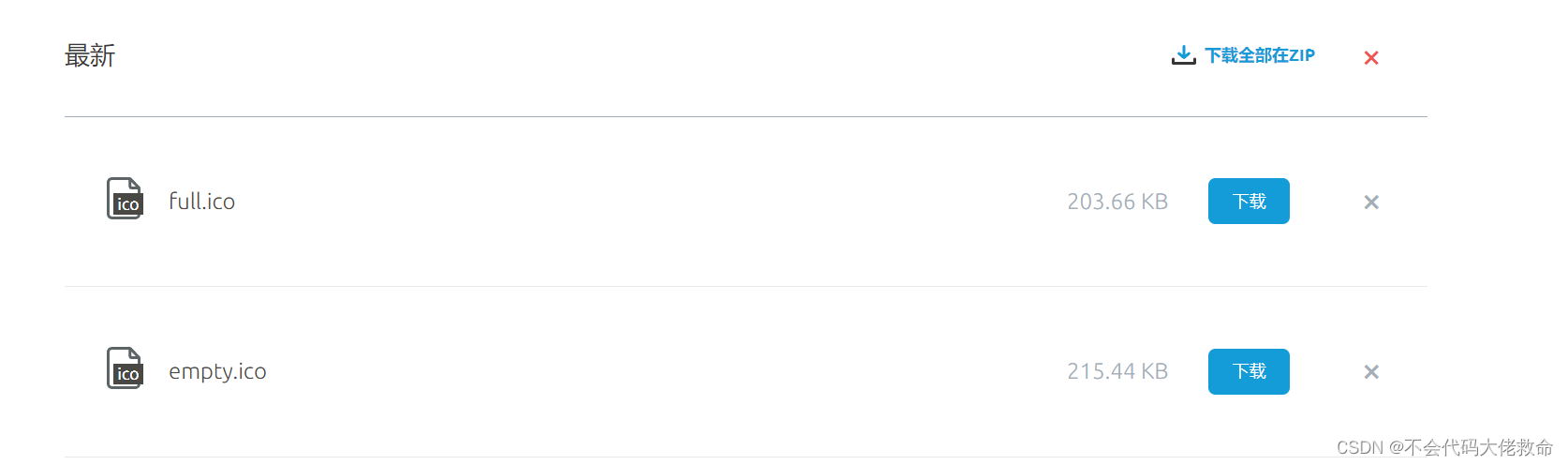Download the full.ico file
This screenshot has height=465, width=1568.
tap(1249, 202)
